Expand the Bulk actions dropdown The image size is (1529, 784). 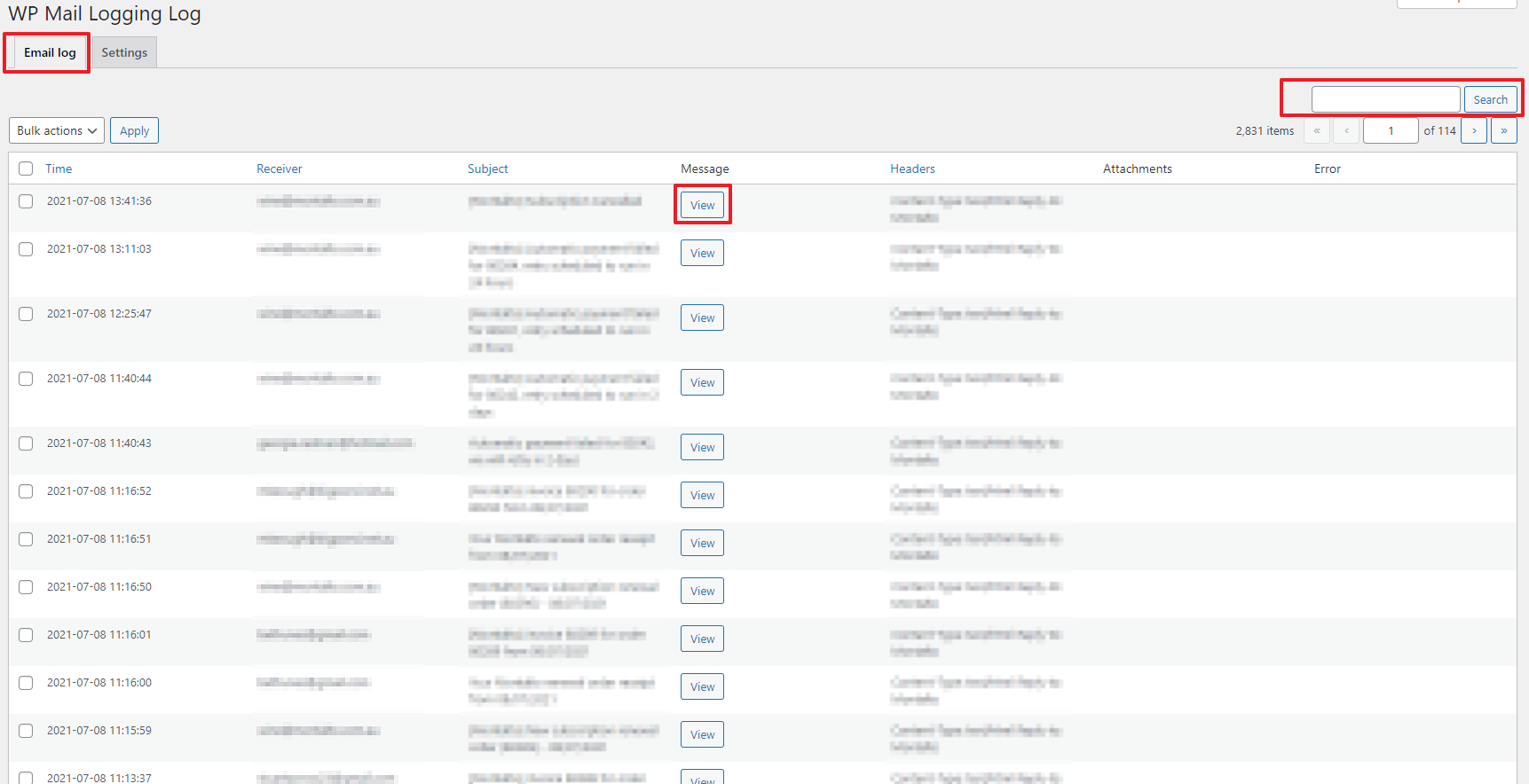pos(57,130)
